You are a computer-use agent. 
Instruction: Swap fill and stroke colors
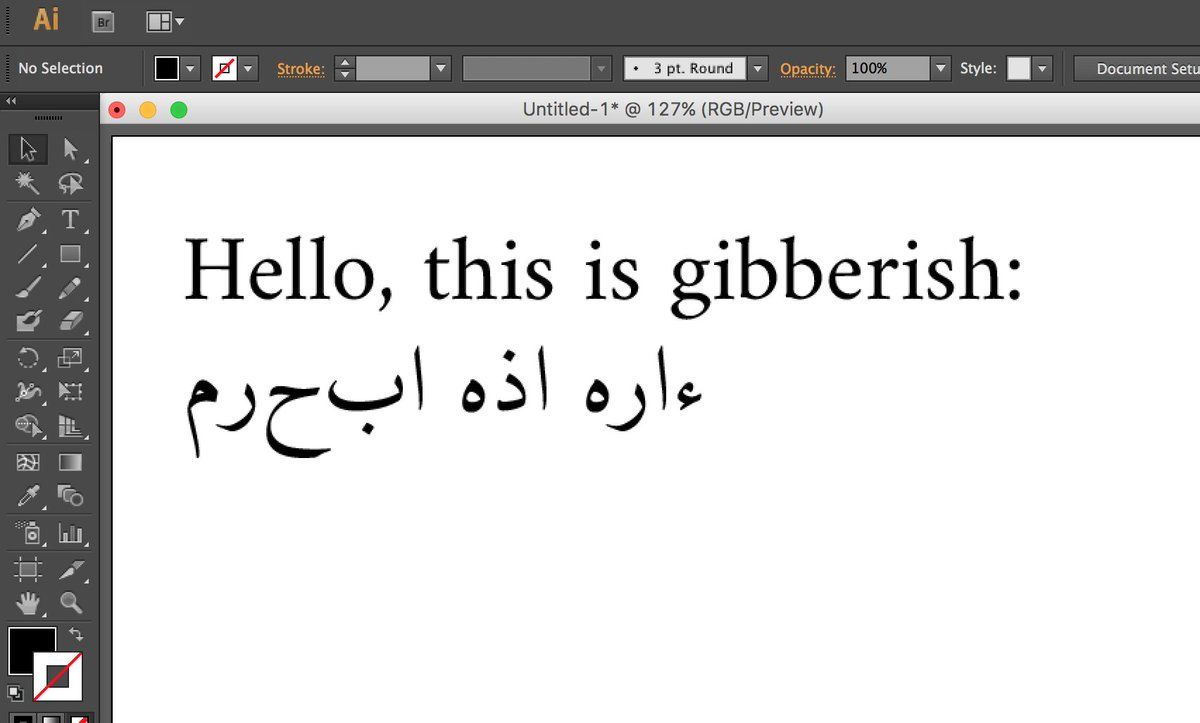[x=76, y=635]
